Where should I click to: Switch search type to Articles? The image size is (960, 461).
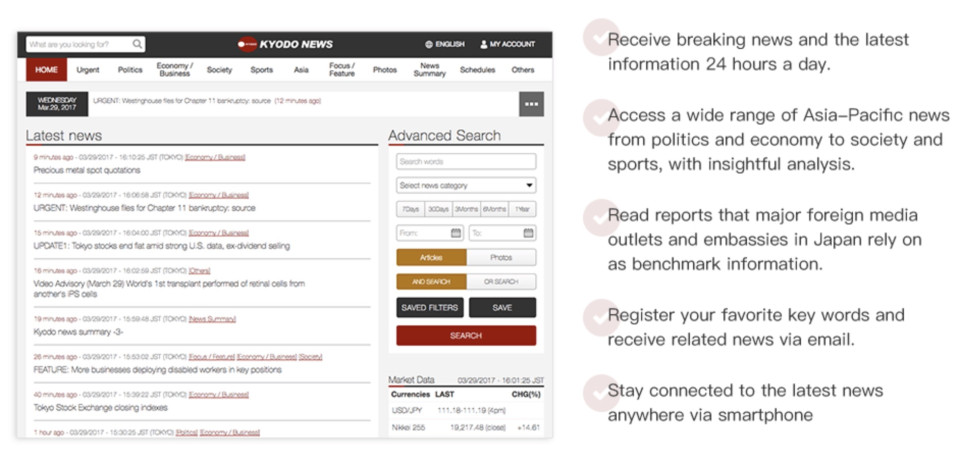(432, 258)
